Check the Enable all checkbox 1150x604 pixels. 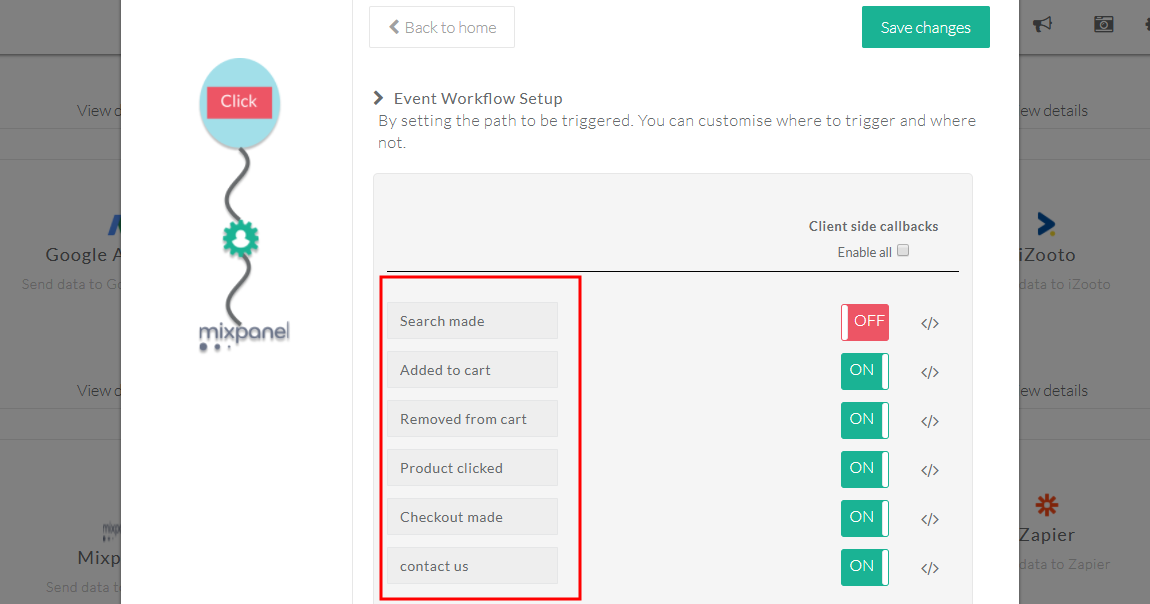[903, 251]
